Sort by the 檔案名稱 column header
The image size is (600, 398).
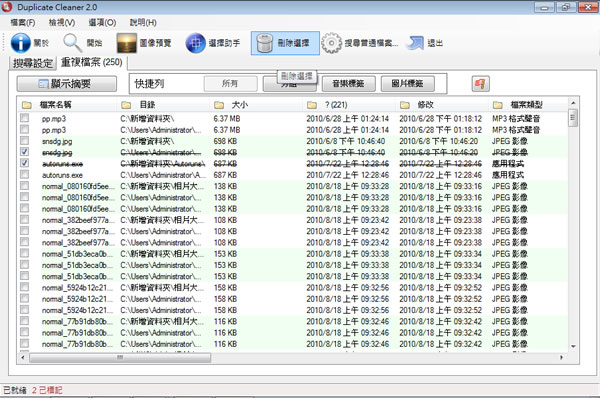point(56,105)
